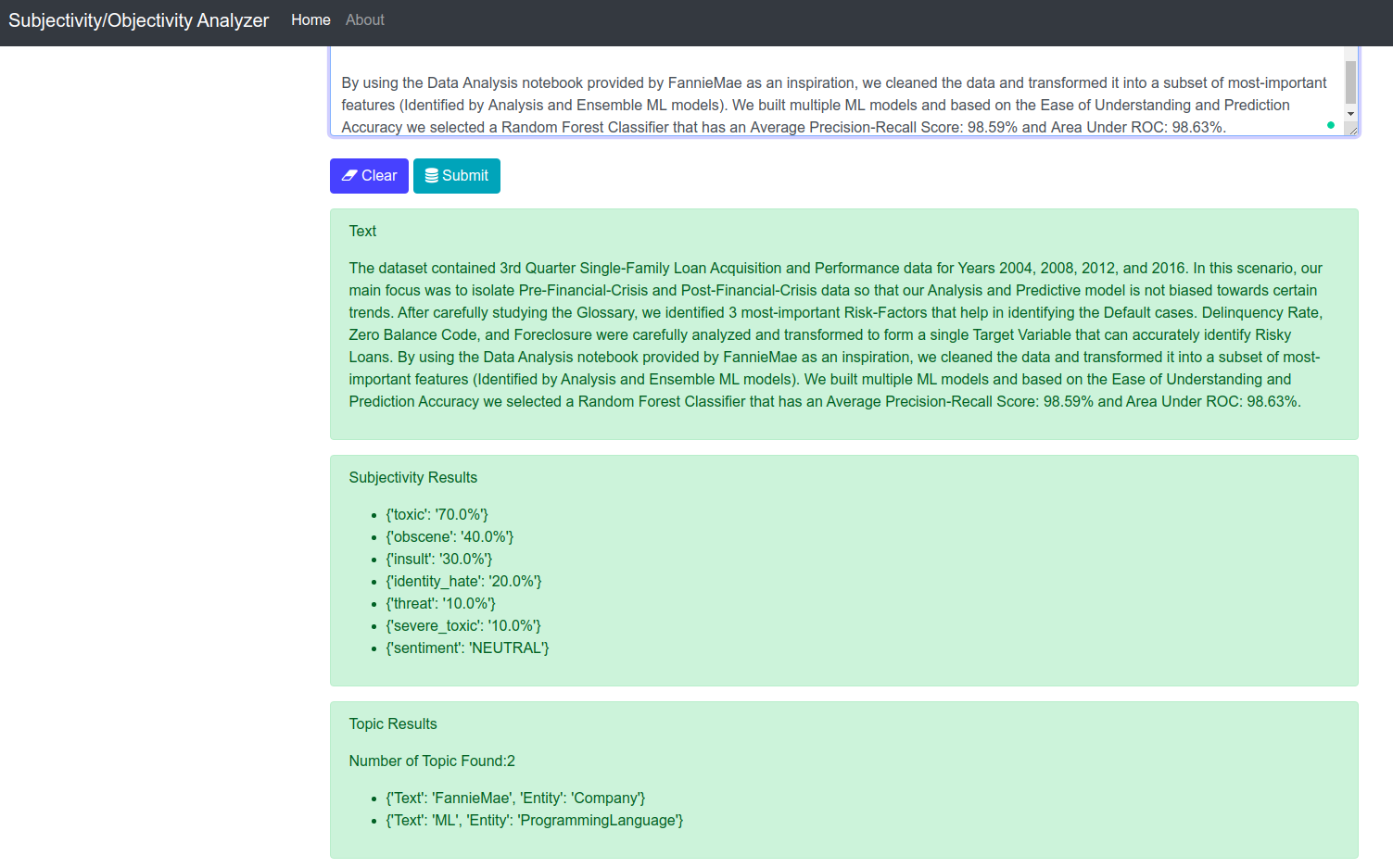1393x868 pixels.
Task: Click the 'severe_toxic': '10.0%' result
Action: [x=463, y=626]
